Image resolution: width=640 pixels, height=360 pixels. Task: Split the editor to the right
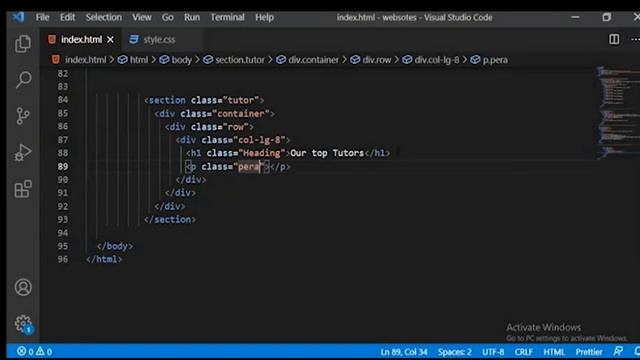614,39
